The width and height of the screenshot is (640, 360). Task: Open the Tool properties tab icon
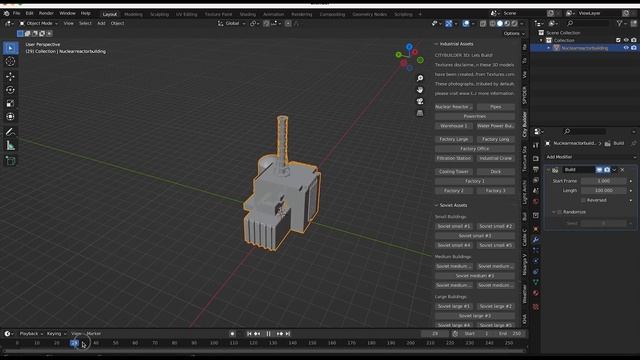click(x=536, y=146)
